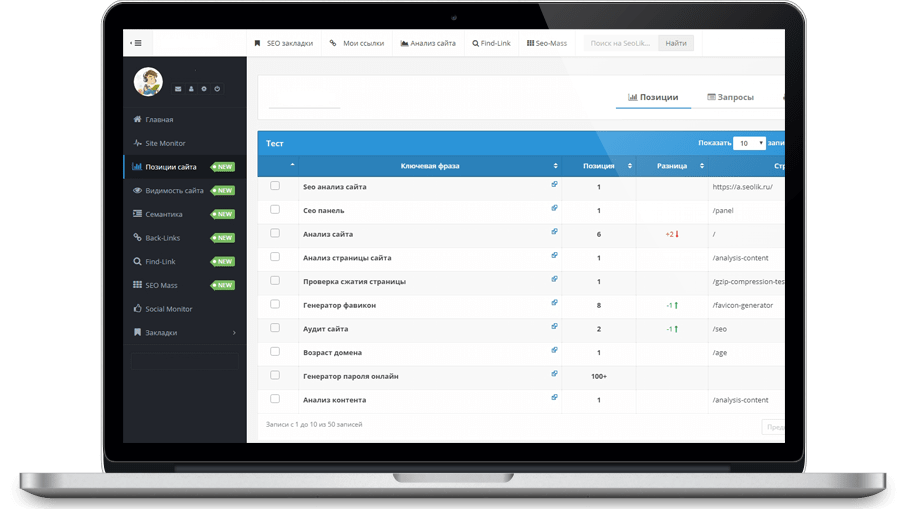The height and width of the screenshot is (509, 903).
Task: Expand the Закладки sidebar submenu arrow
Action: [x=234, y=333]
